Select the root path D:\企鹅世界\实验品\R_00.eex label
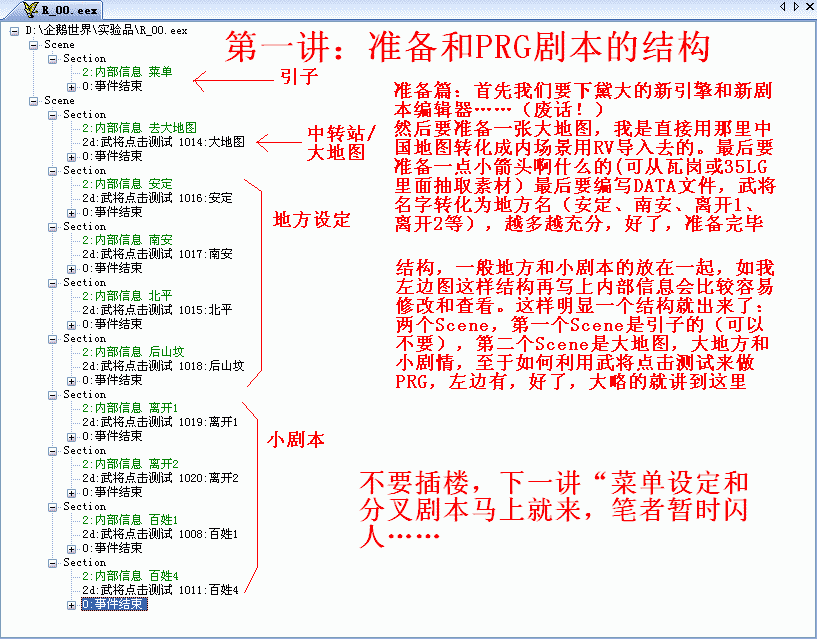The image size is (817, 639). [x=106, y=30]
